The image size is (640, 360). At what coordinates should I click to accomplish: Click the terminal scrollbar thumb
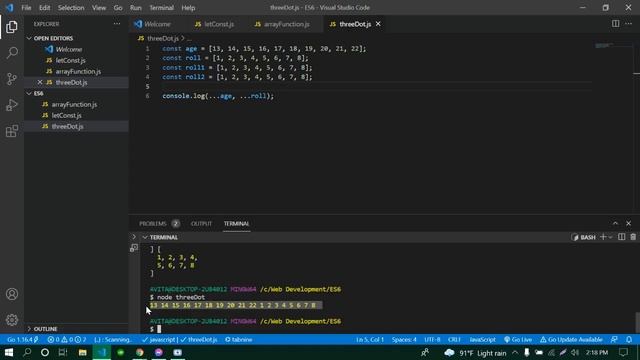(x=638, y=322)
